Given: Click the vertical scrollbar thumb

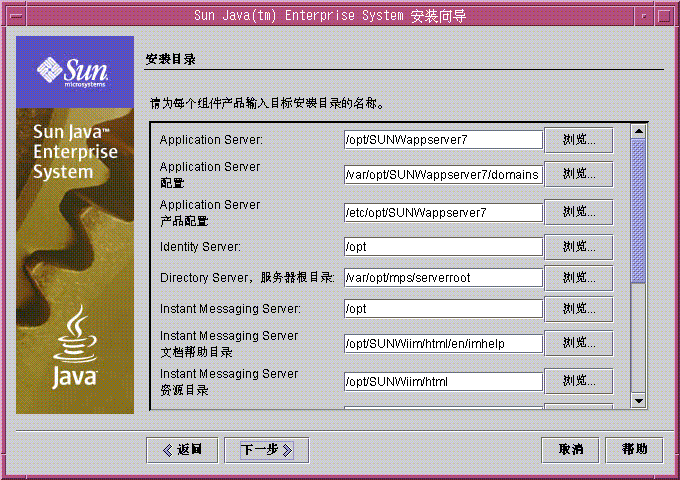Looking at the screenshot, I should coord(638,211).
